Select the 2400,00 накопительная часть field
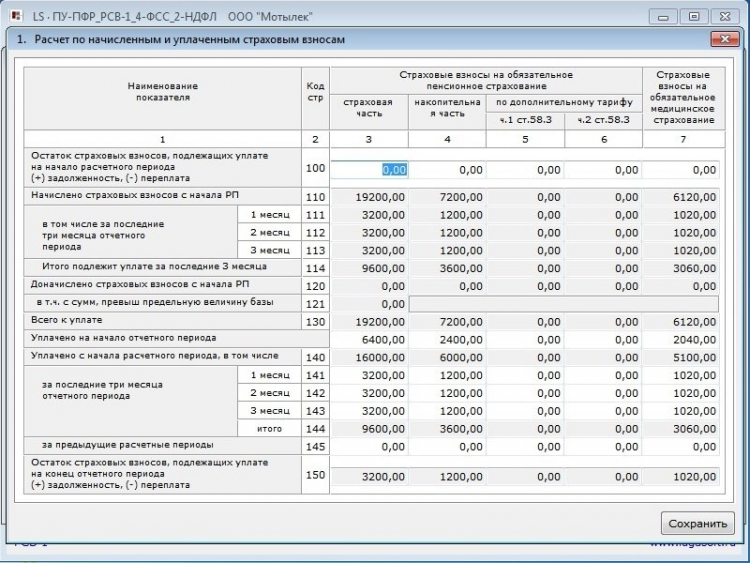This screenshot has height=563, width=750. pos(447,339)
